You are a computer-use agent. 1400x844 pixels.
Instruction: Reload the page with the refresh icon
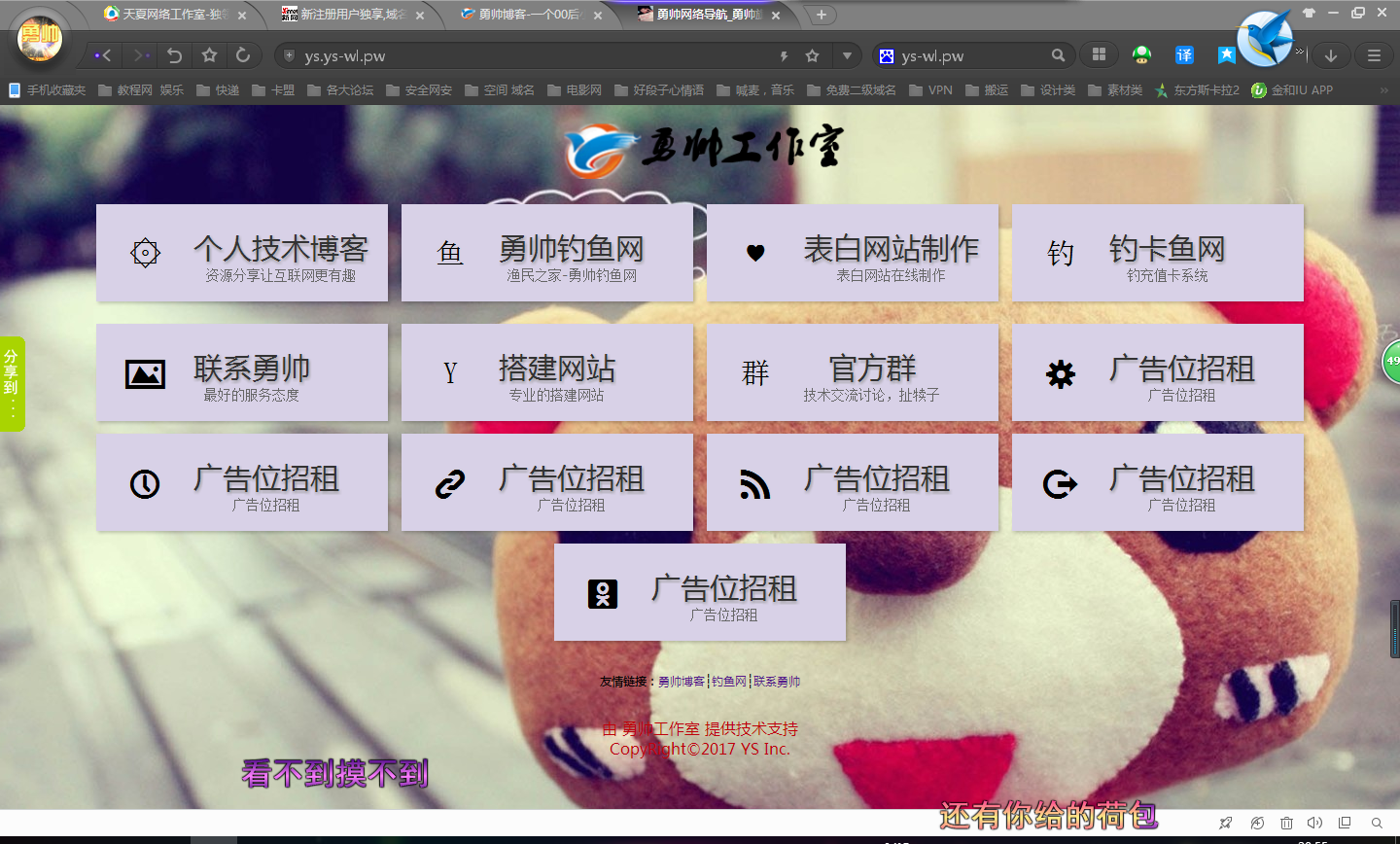coord(243,55)
